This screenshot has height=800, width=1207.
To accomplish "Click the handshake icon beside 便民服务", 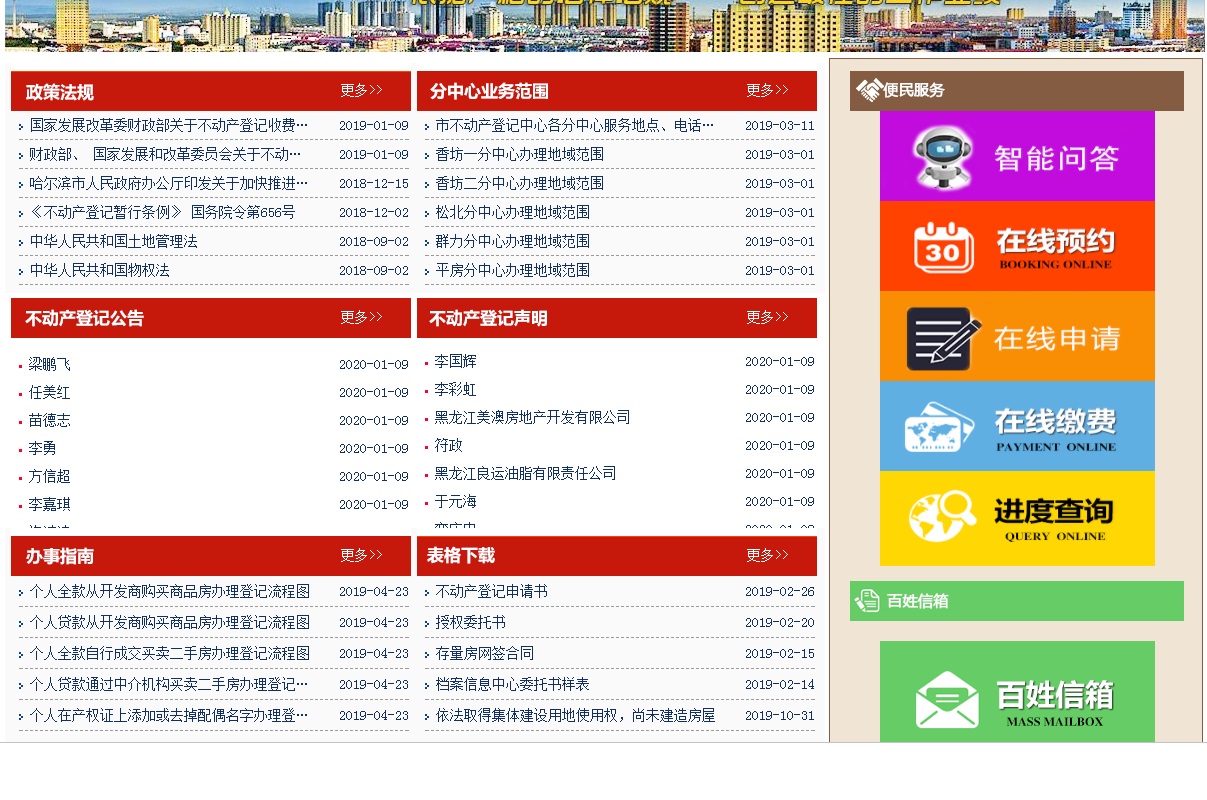I will pyautogui.click(x=869, y=90).
